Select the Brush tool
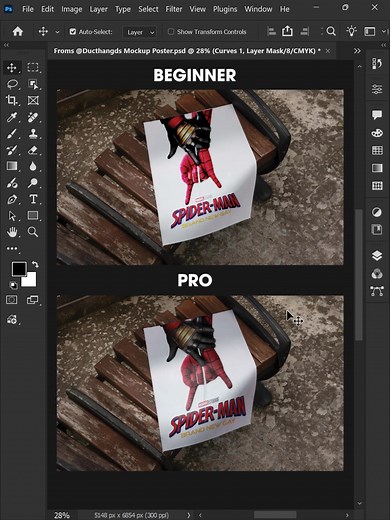390x520 pixels. pos(12,134)
